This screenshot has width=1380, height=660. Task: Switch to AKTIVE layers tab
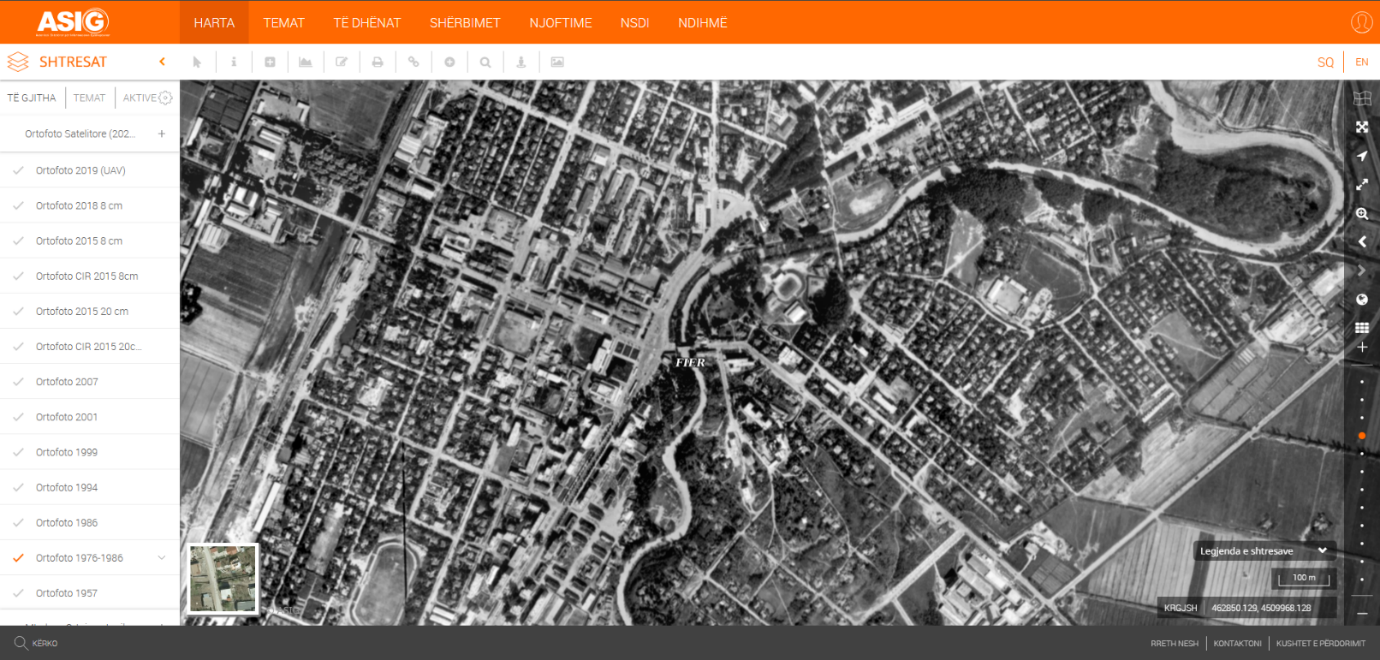click(x=139, y=98)
